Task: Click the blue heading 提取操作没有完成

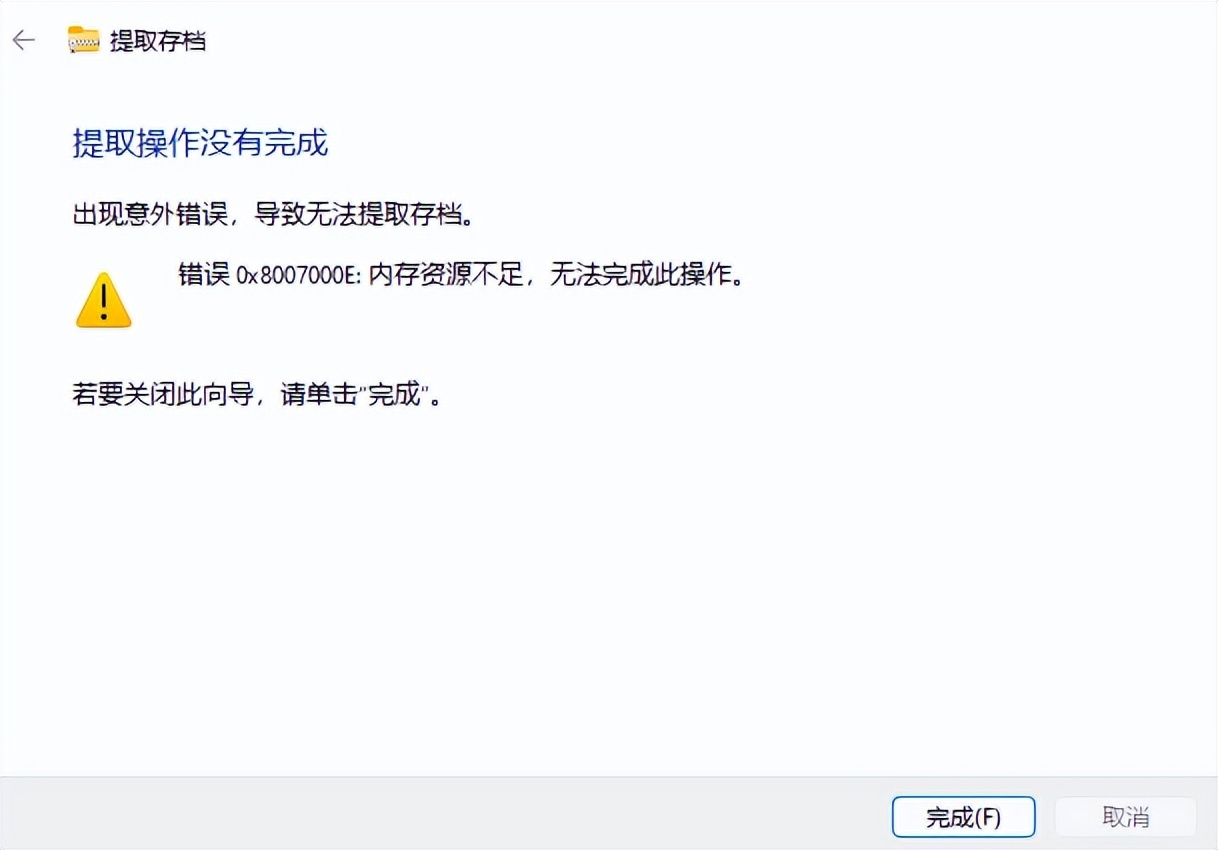Action: pyautogui.click(x=200, y=143)
